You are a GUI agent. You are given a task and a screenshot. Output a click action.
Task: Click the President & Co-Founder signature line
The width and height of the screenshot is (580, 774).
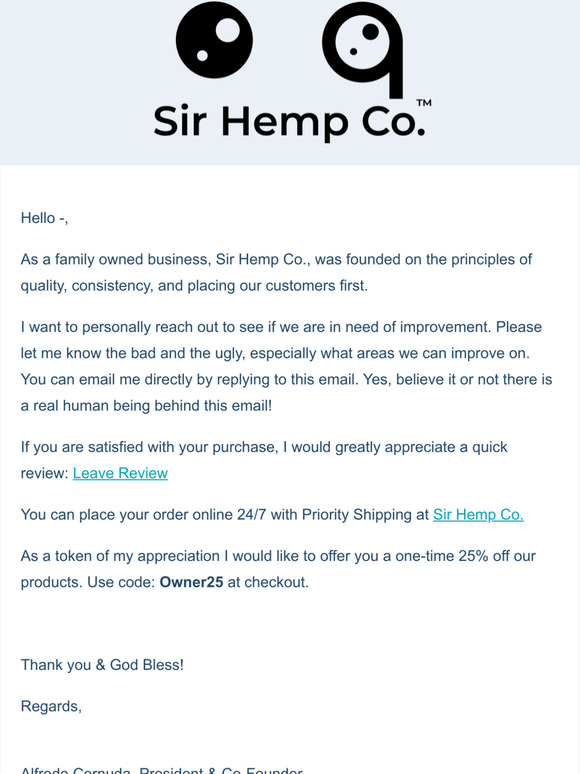coord(161,770)
